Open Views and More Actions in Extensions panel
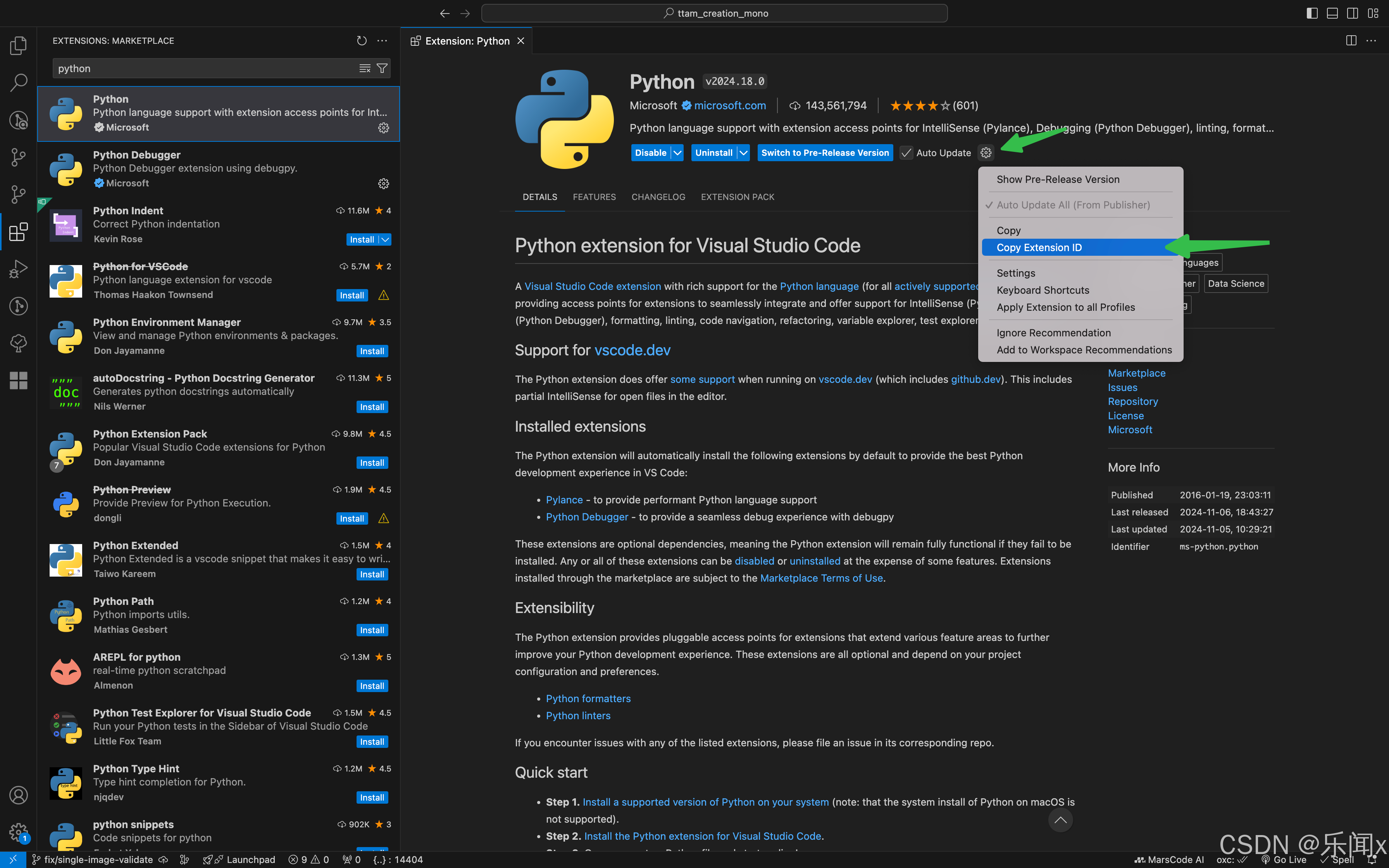 [x=382, y=41]
